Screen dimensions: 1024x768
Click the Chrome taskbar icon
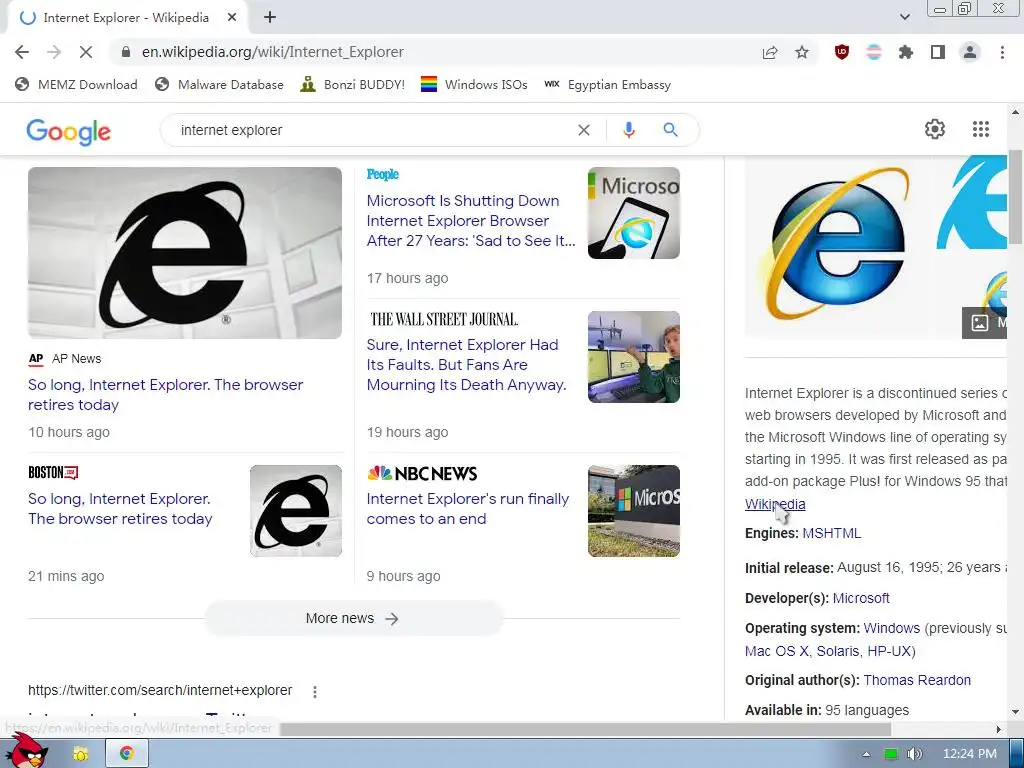pos(127,754)
